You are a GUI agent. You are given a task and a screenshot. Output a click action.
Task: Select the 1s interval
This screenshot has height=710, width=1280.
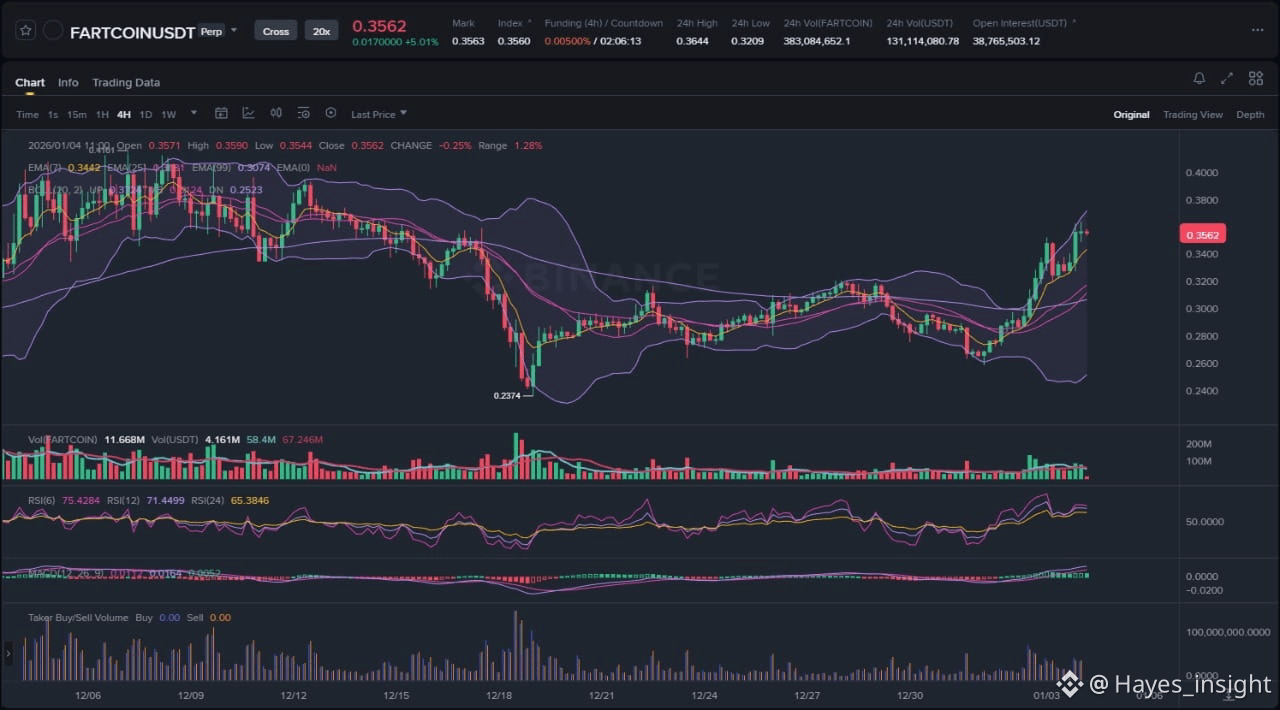tap(53, 114)
